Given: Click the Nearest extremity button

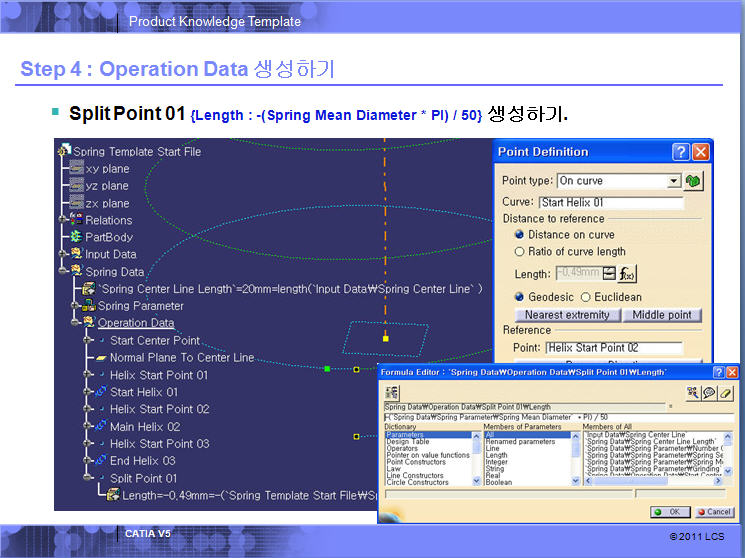Looking at the screenshot, I should point(567,315).
